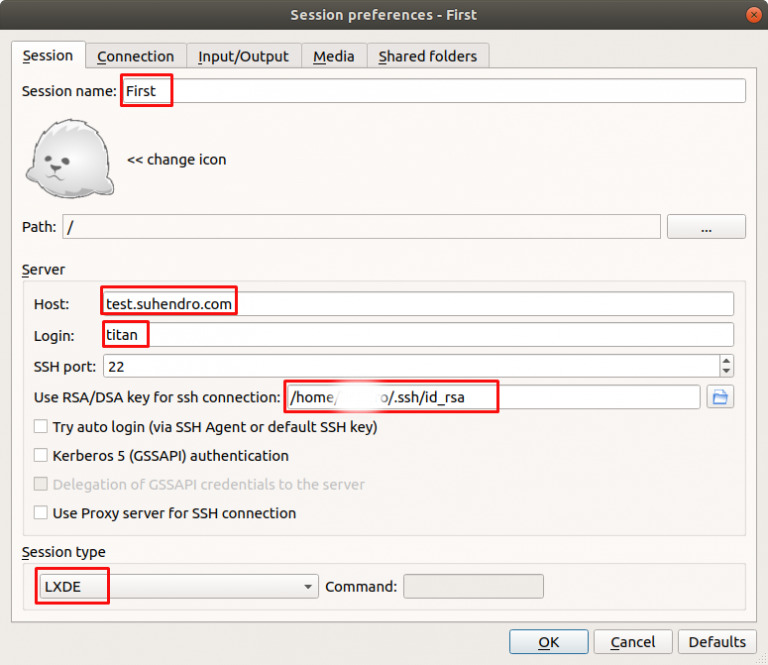Click the path browse "..." button
This screenshot has height=665, width=768.
706,228
